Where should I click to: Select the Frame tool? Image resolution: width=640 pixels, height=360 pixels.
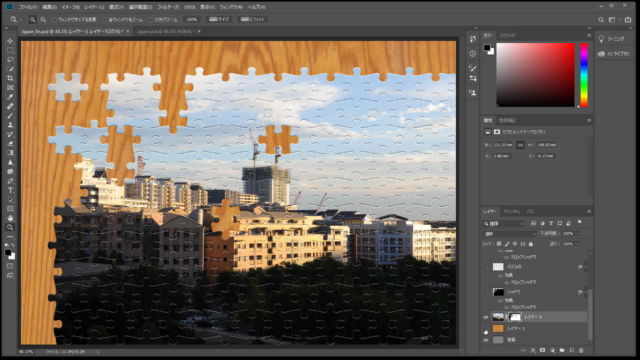(10, 88)
